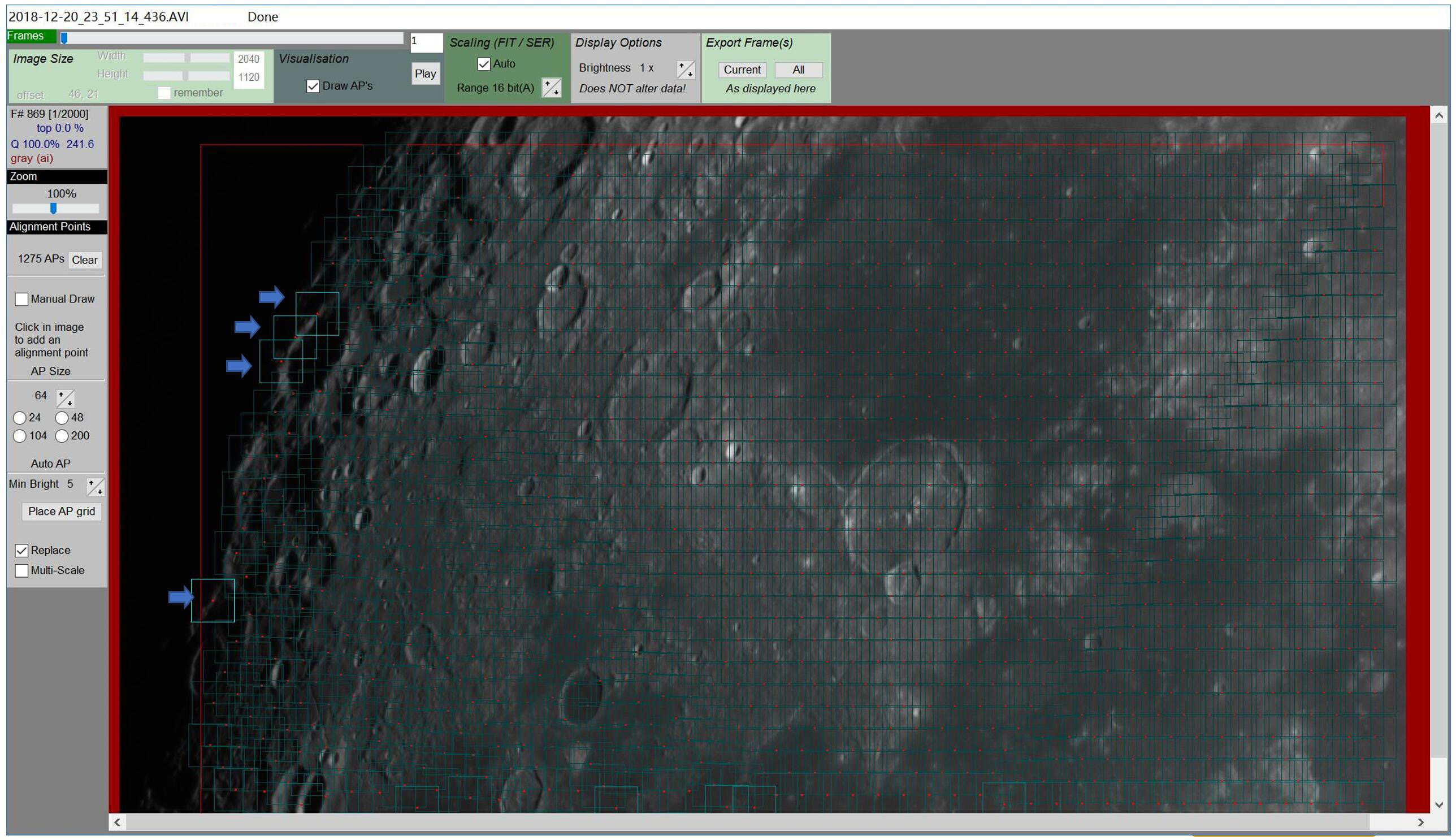This screenshot has height=840, width=1456.
Task: Click the Play button for AVI preview
Action: tap(425, 72)
